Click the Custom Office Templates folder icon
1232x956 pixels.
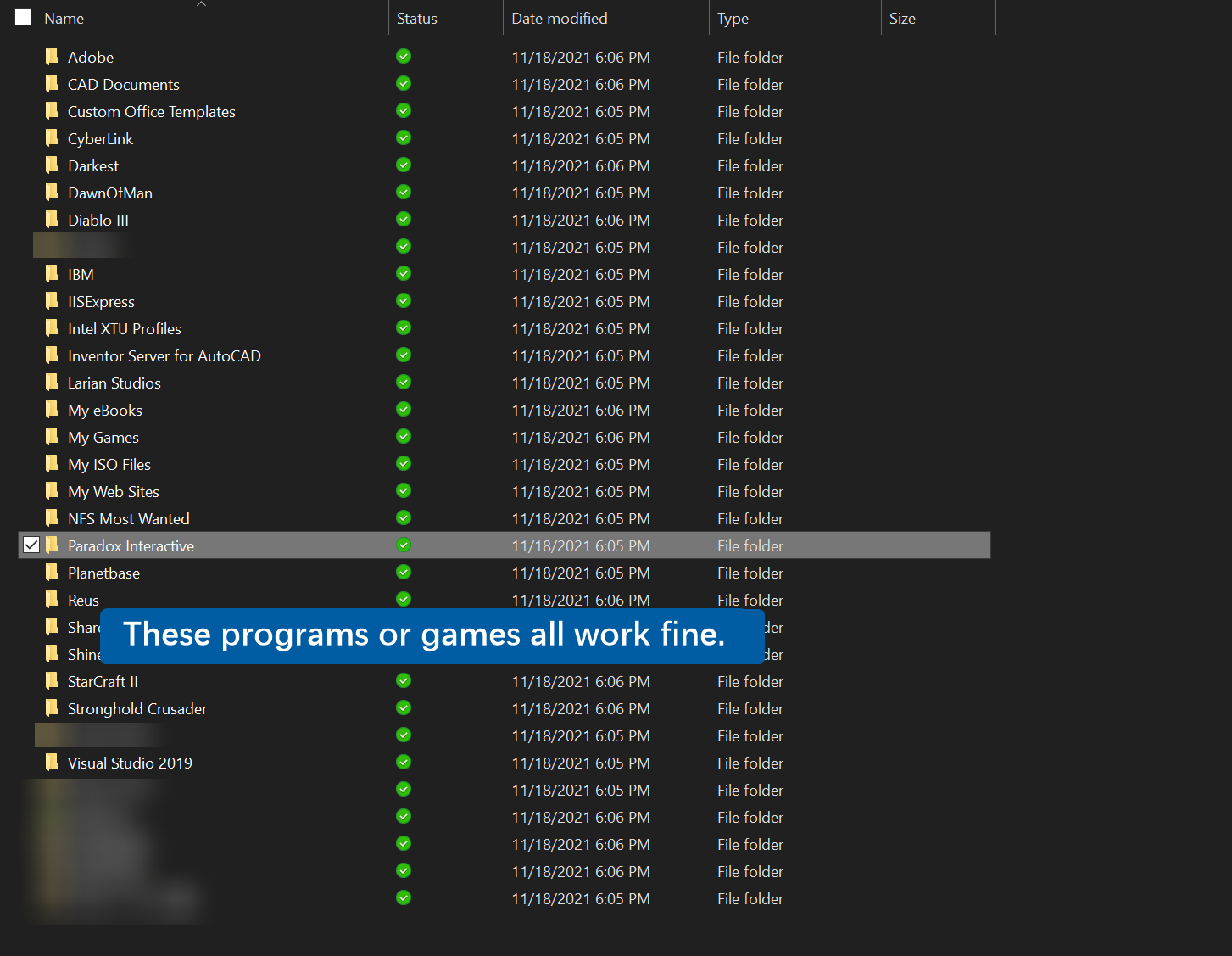point(52,111)
